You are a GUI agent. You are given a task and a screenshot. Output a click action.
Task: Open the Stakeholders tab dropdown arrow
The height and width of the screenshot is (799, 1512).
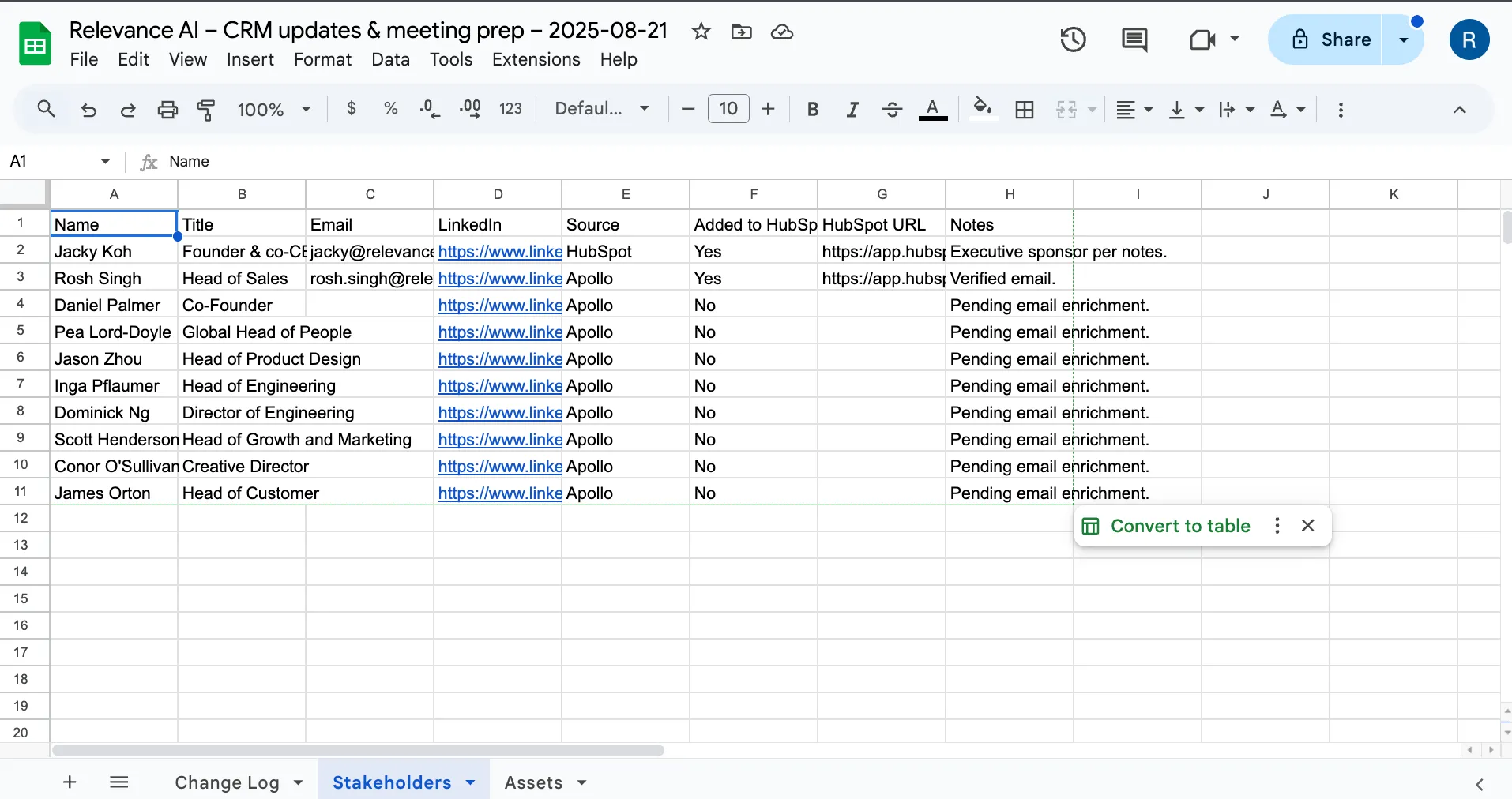(x=471, y=782)
